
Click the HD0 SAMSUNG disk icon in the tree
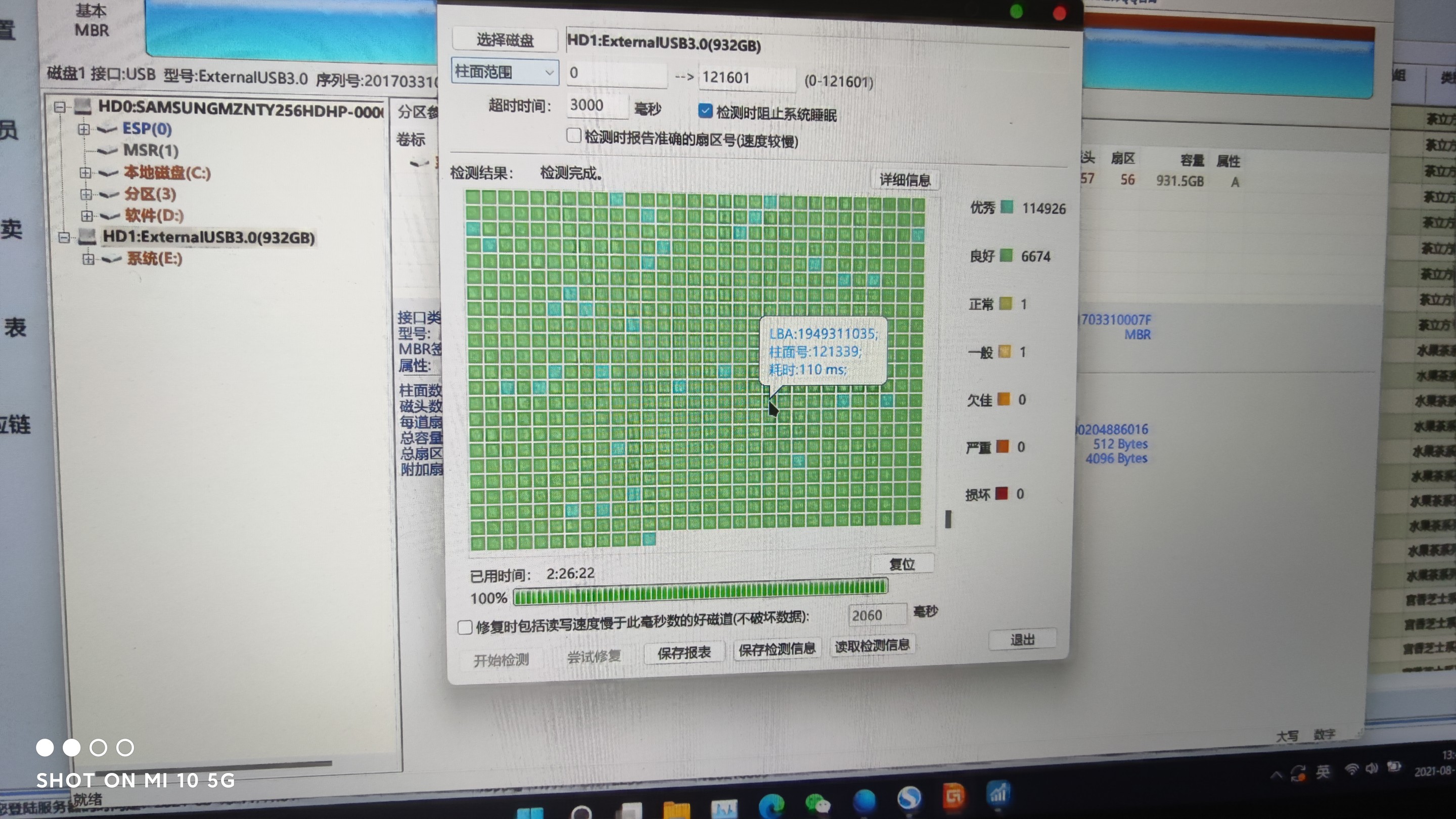pyautogui.click(x=82, y=106)
